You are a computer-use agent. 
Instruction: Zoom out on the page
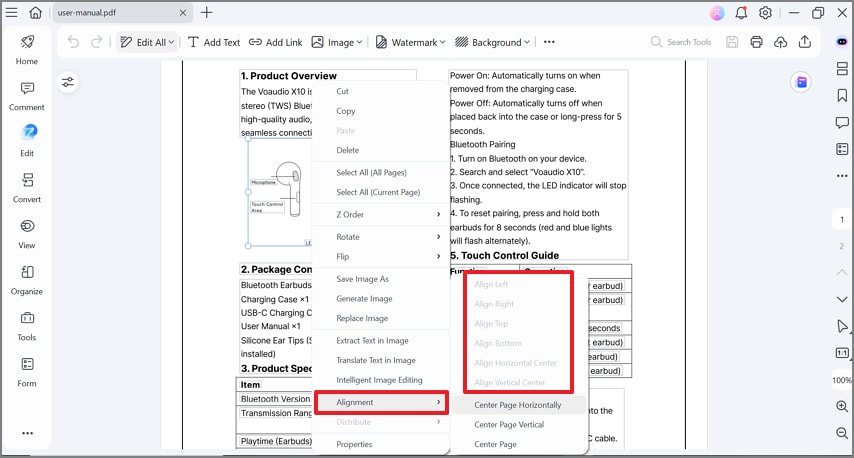tap(842, 433)
